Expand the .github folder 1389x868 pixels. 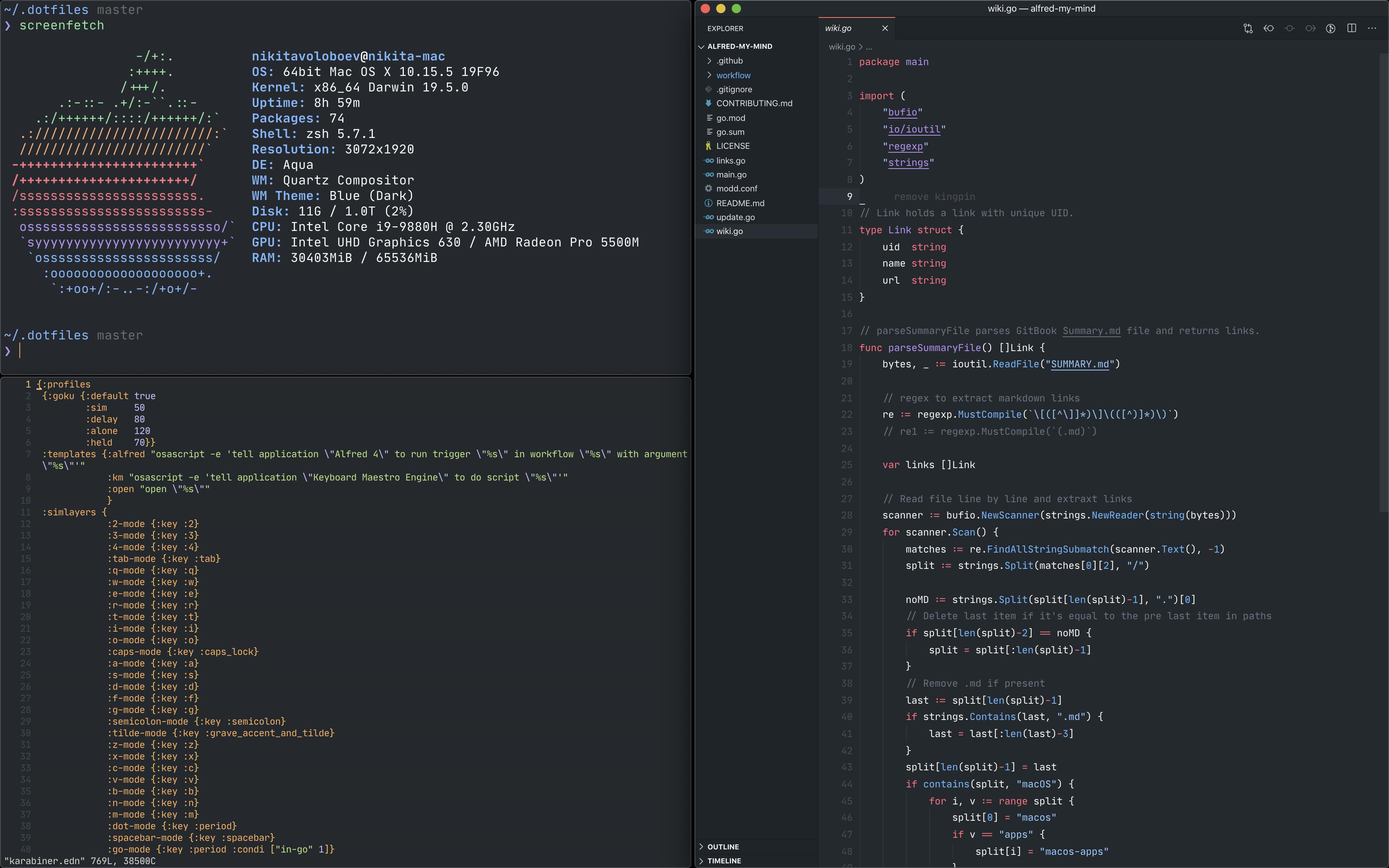pos(729,61)
